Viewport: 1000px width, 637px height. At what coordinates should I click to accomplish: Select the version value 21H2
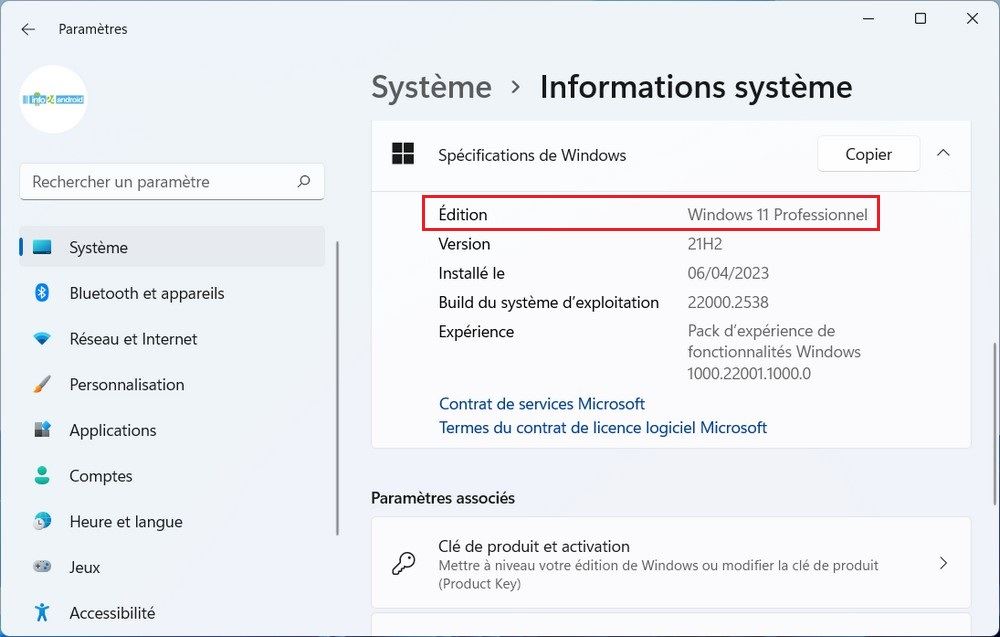point(705,244)
